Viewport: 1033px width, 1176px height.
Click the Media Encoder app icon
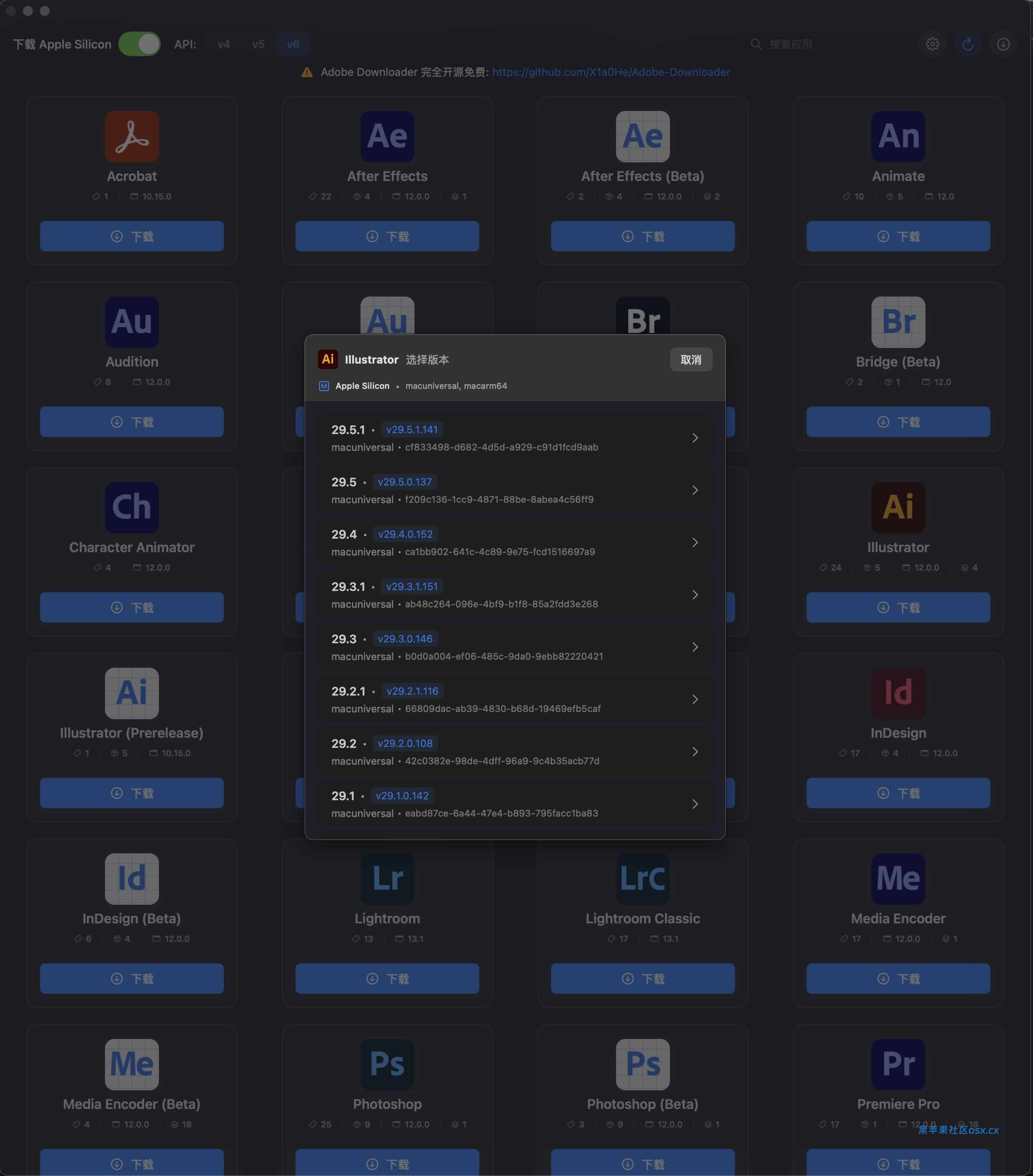pyautogui.click(x=898, y=879)
